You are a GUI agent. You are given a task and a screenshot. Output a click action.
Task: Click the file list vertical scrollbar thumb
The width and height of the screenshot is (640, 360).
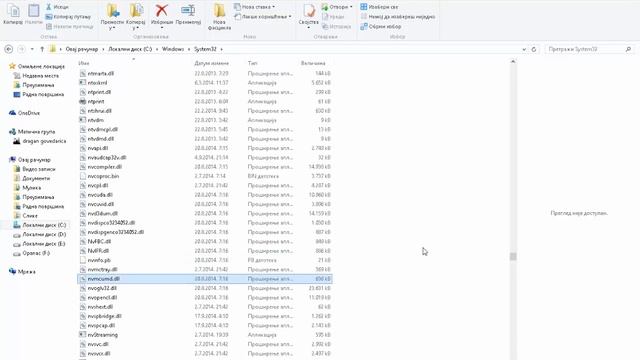tap(513, 256)
